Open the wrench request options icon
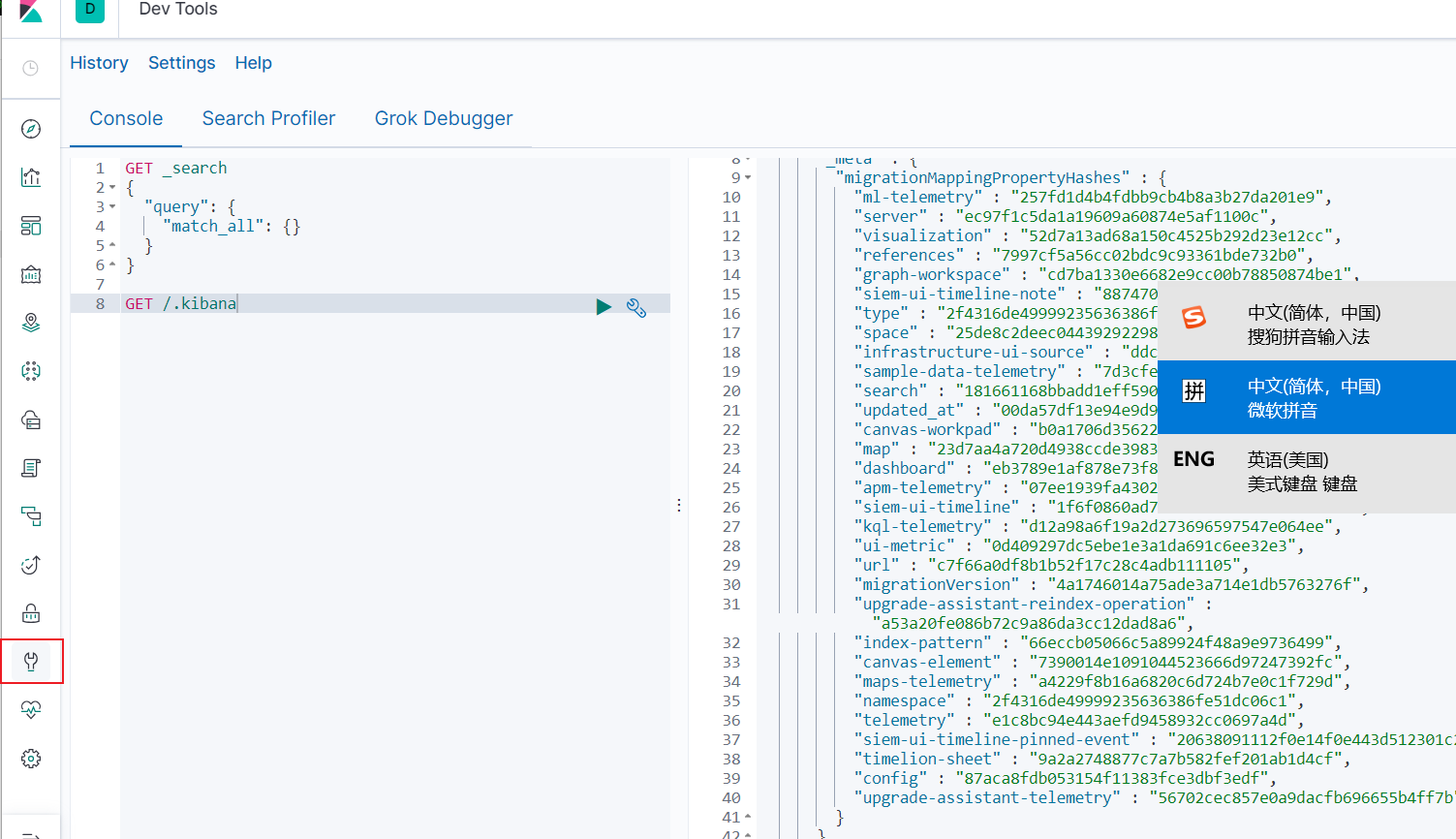The image size is (1456, 839). coord(636,307)
